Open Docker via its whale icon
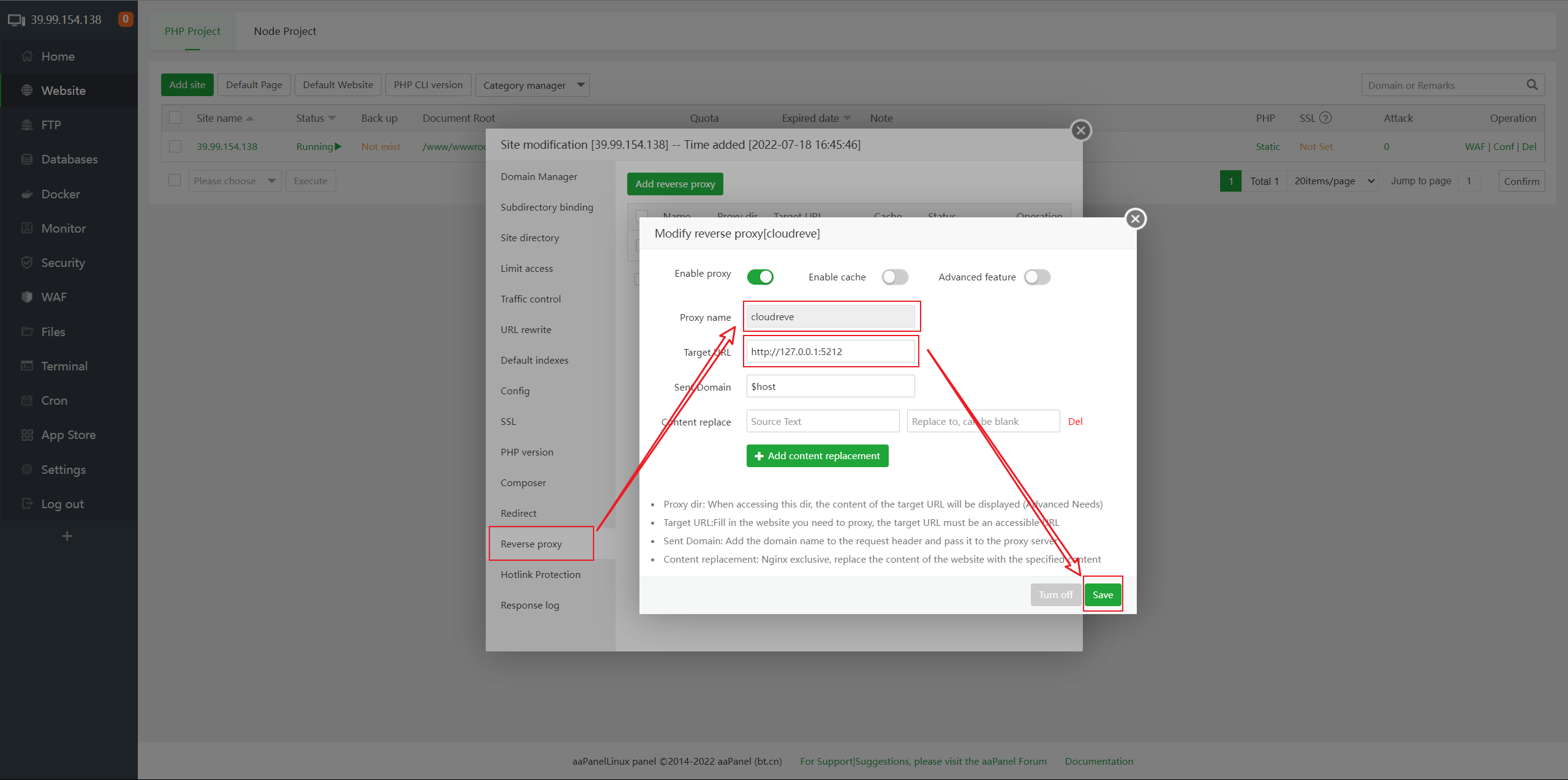 click(x=27, y=194)
